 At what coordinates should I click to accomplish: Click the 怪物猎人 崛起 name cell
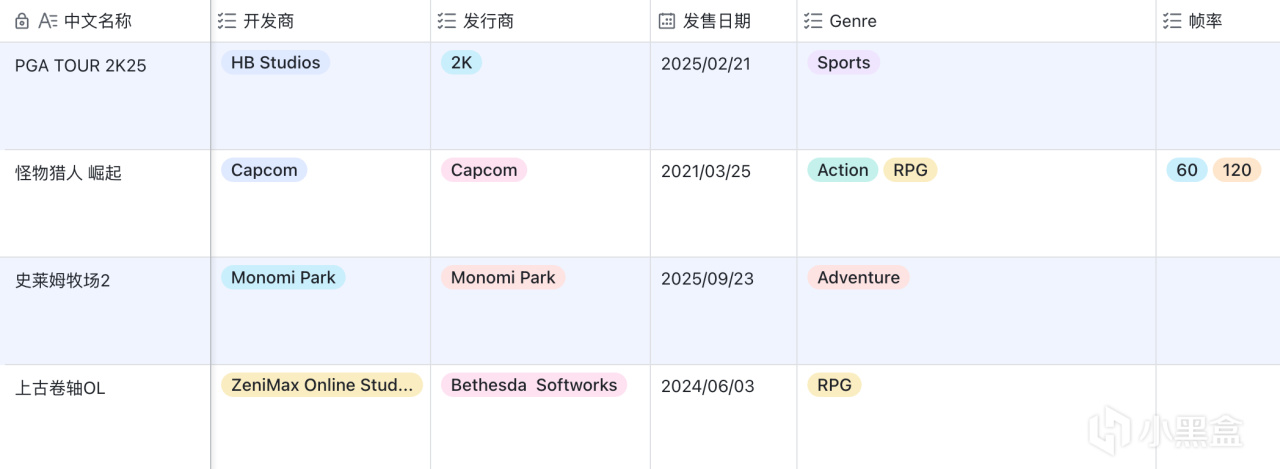click(x=68, y=173)
